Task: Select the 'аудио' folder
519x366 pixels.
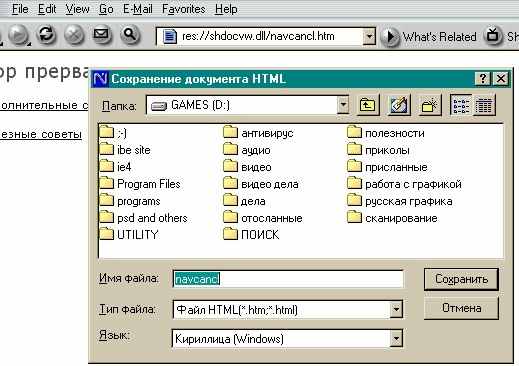Action: (247, 150)
